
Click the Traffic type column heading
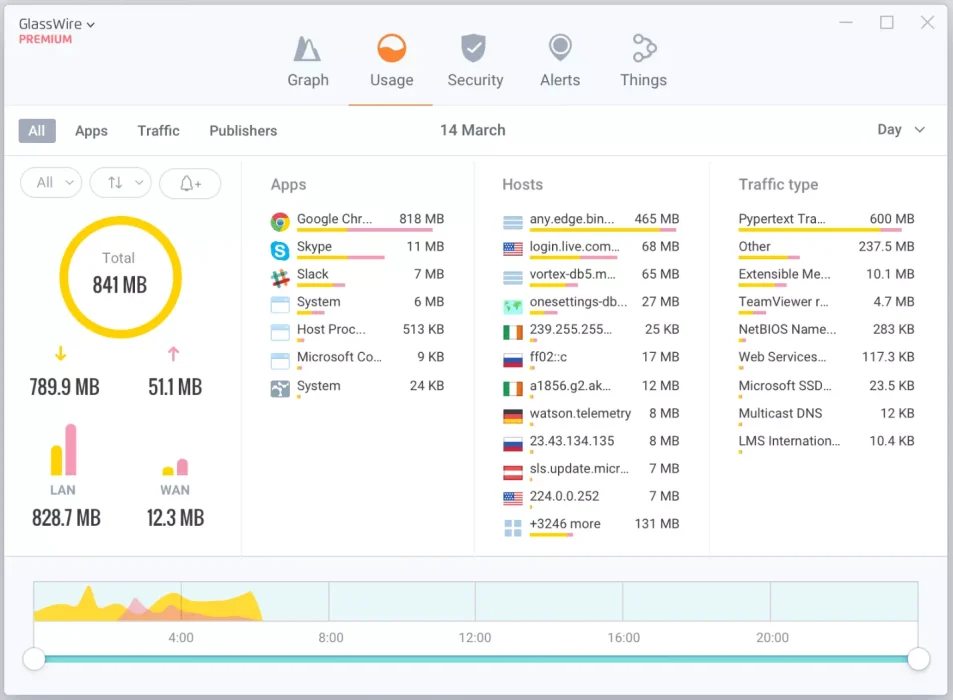779,184
